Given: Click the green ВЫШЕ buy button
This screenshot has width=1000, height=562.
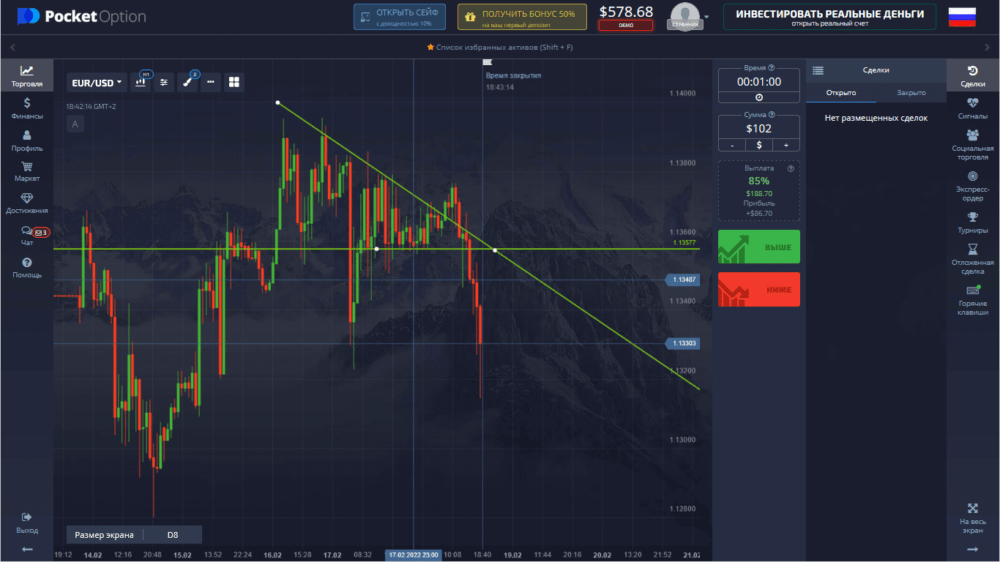Looking at the screenshot, I should pyautogui.click(x=759, y=247).
